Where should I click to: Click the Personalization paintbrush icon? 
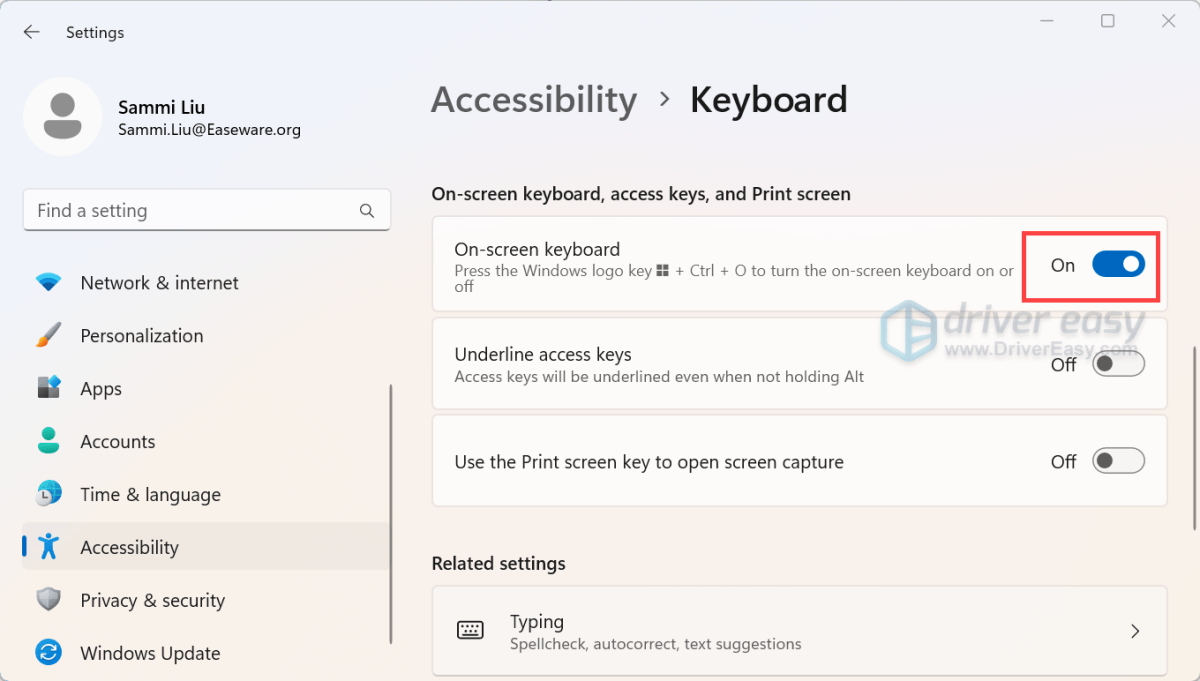(48, 336)
